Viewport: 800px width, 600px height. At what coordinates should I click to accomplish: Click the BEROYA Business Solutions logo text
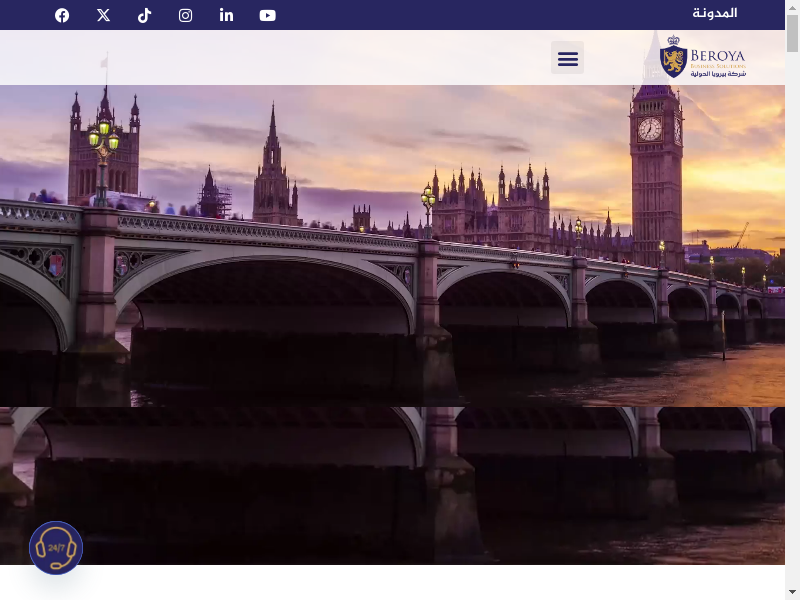click(x=717, y=56)
